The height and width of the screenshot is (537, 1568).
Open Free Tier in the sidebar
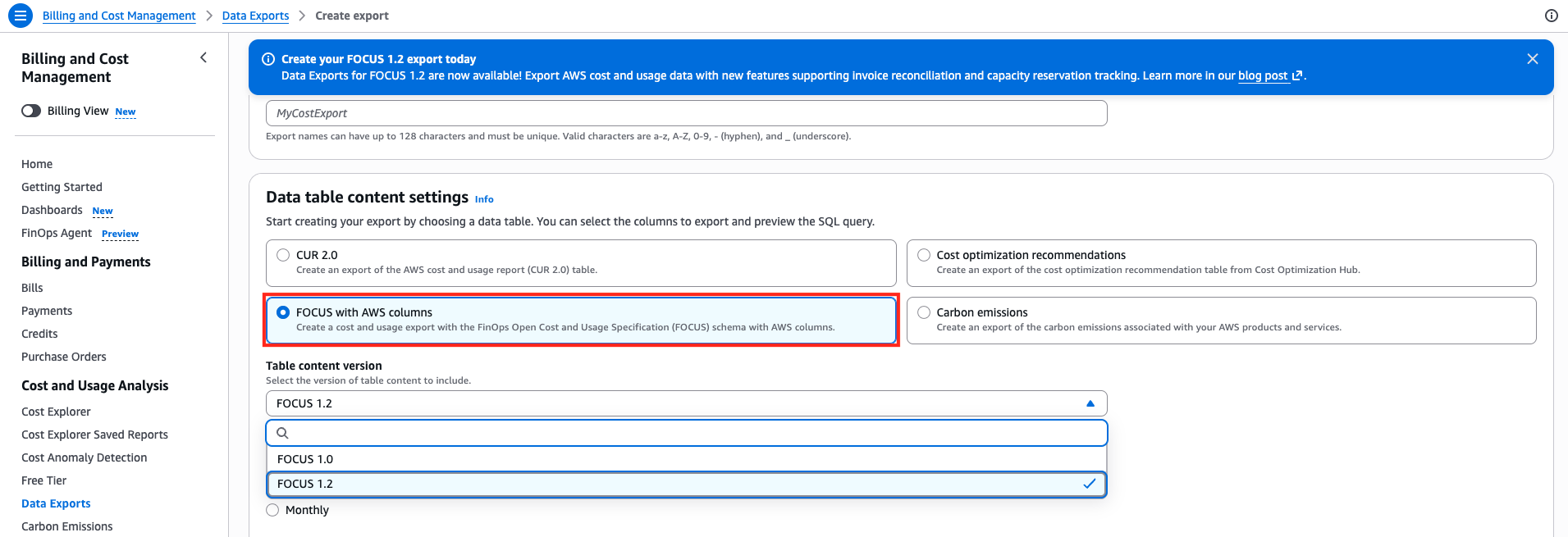[x=43, y=480]
